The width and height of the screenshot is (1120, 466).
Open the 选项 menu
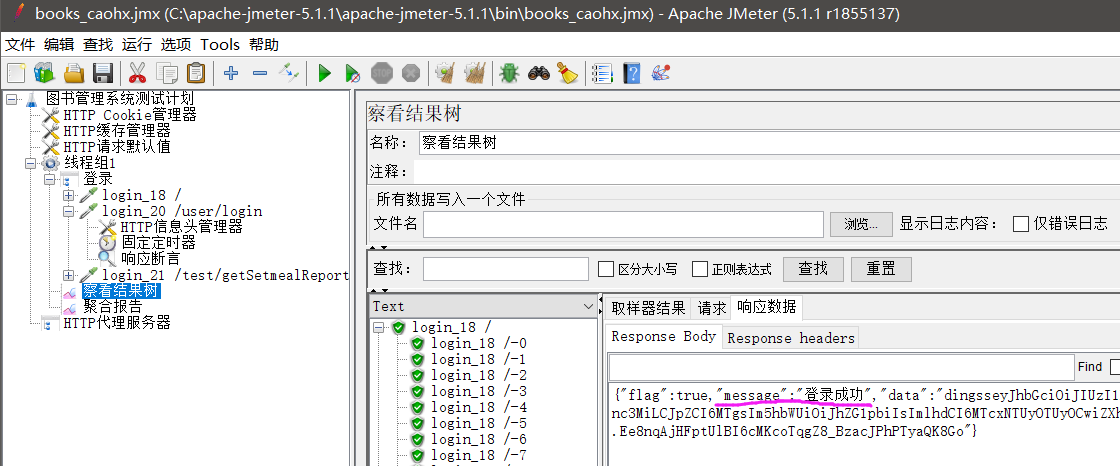tap(176, 45)
